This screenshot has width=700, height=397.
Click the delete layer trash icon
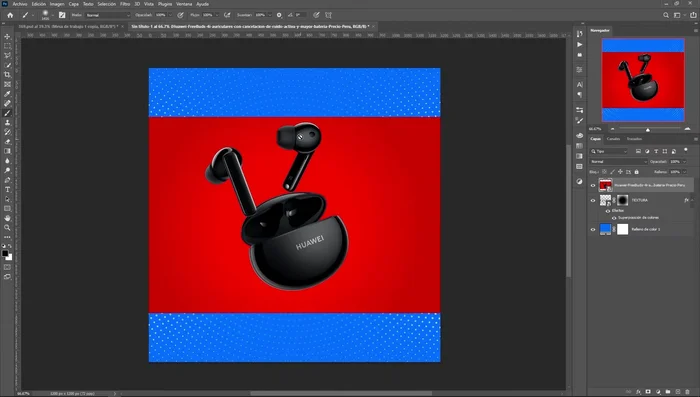688,392
